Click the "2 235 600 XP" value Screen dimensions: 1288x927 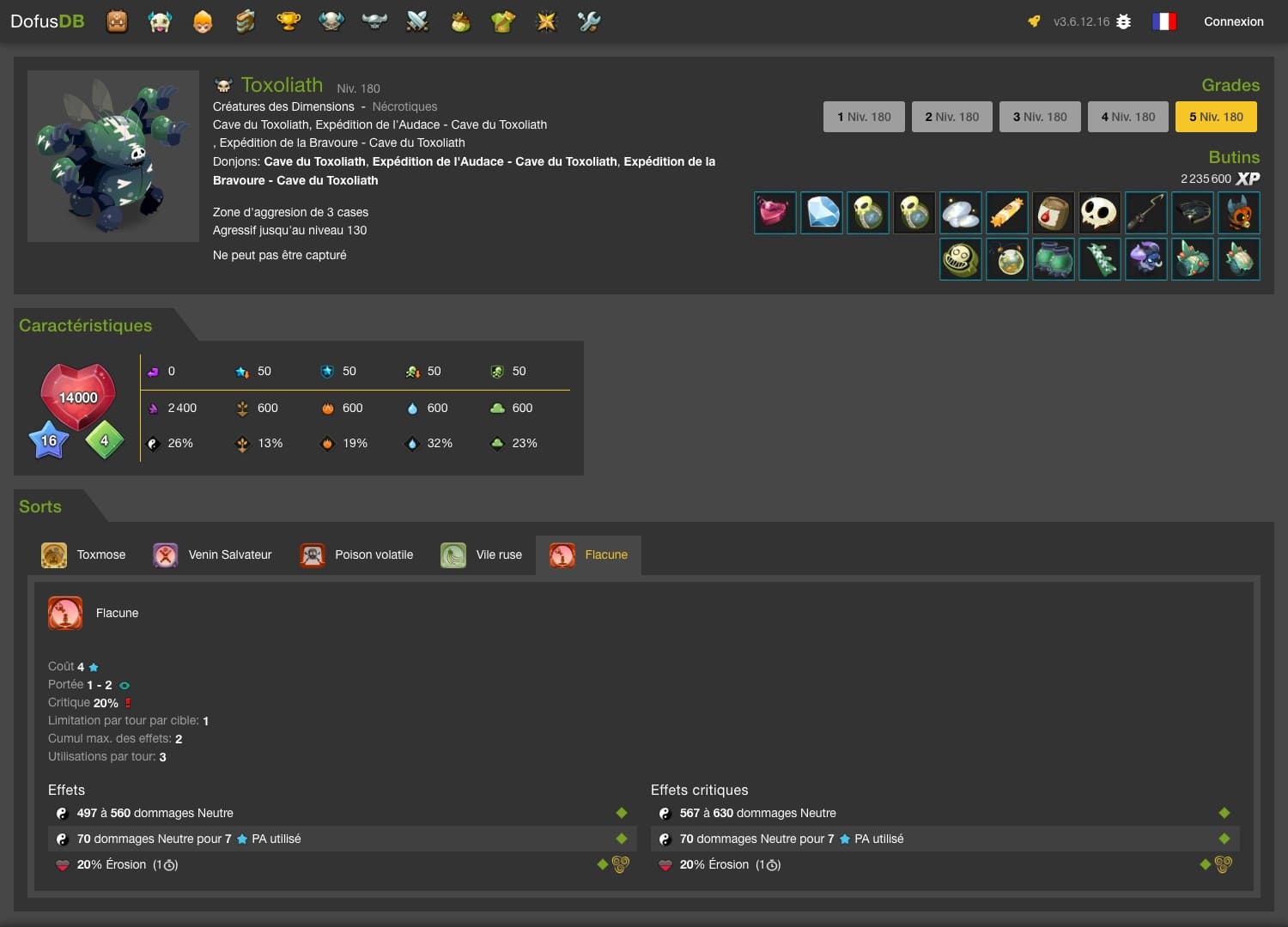(1220, 179)
